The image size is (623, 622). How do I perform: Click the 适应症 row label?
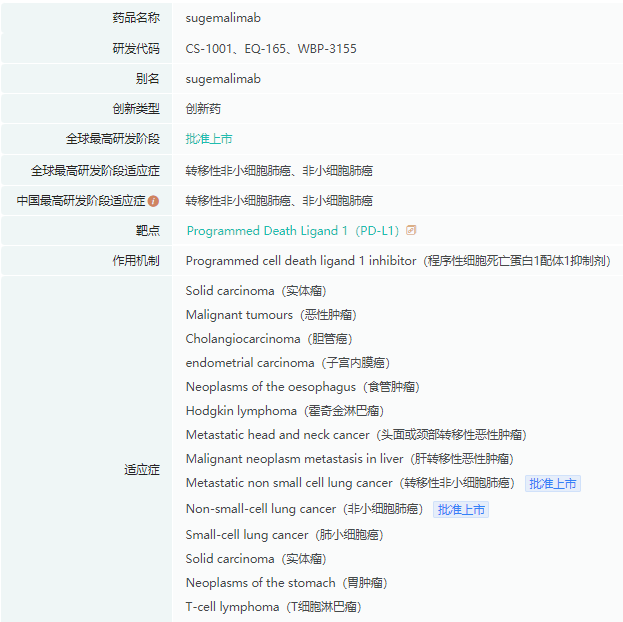tap(142, 470)
